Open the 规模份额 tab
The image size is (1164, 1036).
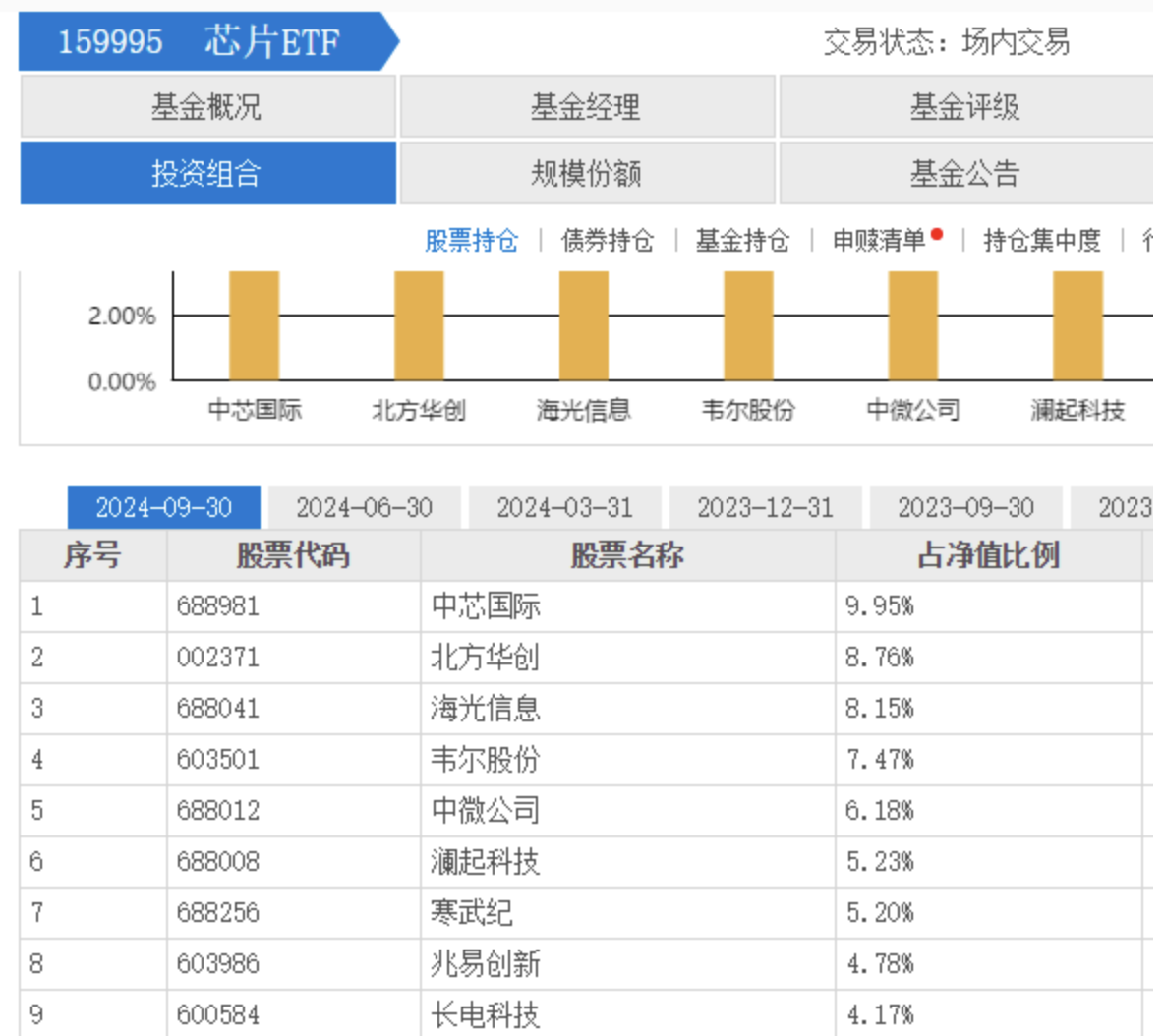point(587,174)
